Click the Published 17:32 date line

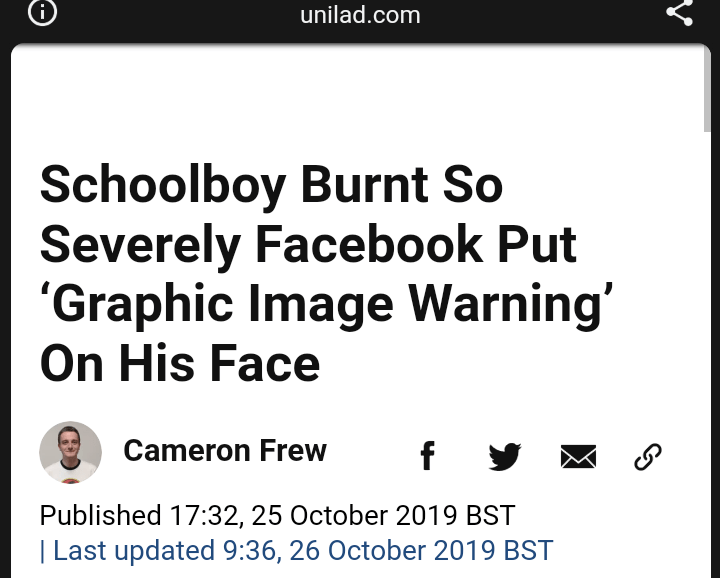pyautogui.click(x=277, y=516)
